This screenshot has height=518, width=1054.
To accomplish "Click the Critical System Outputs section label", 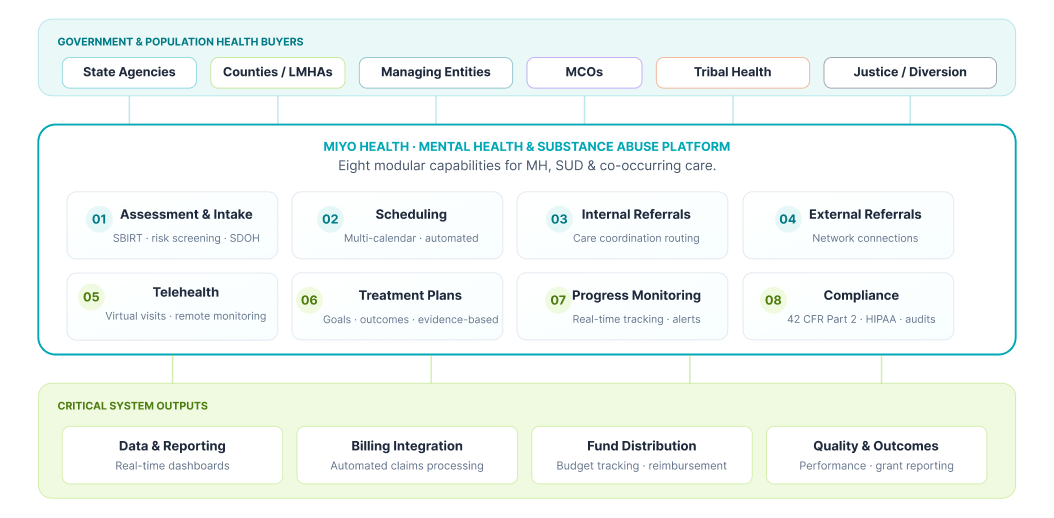I will tap(133, 406).
